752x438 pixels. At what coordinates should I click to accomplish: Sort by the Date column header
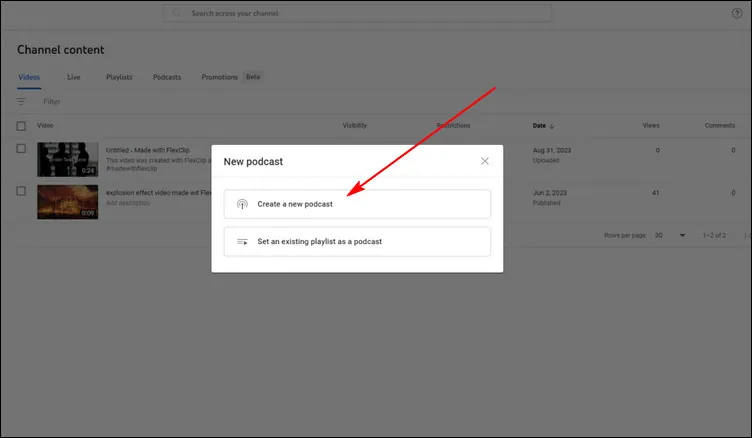(539, 126)
